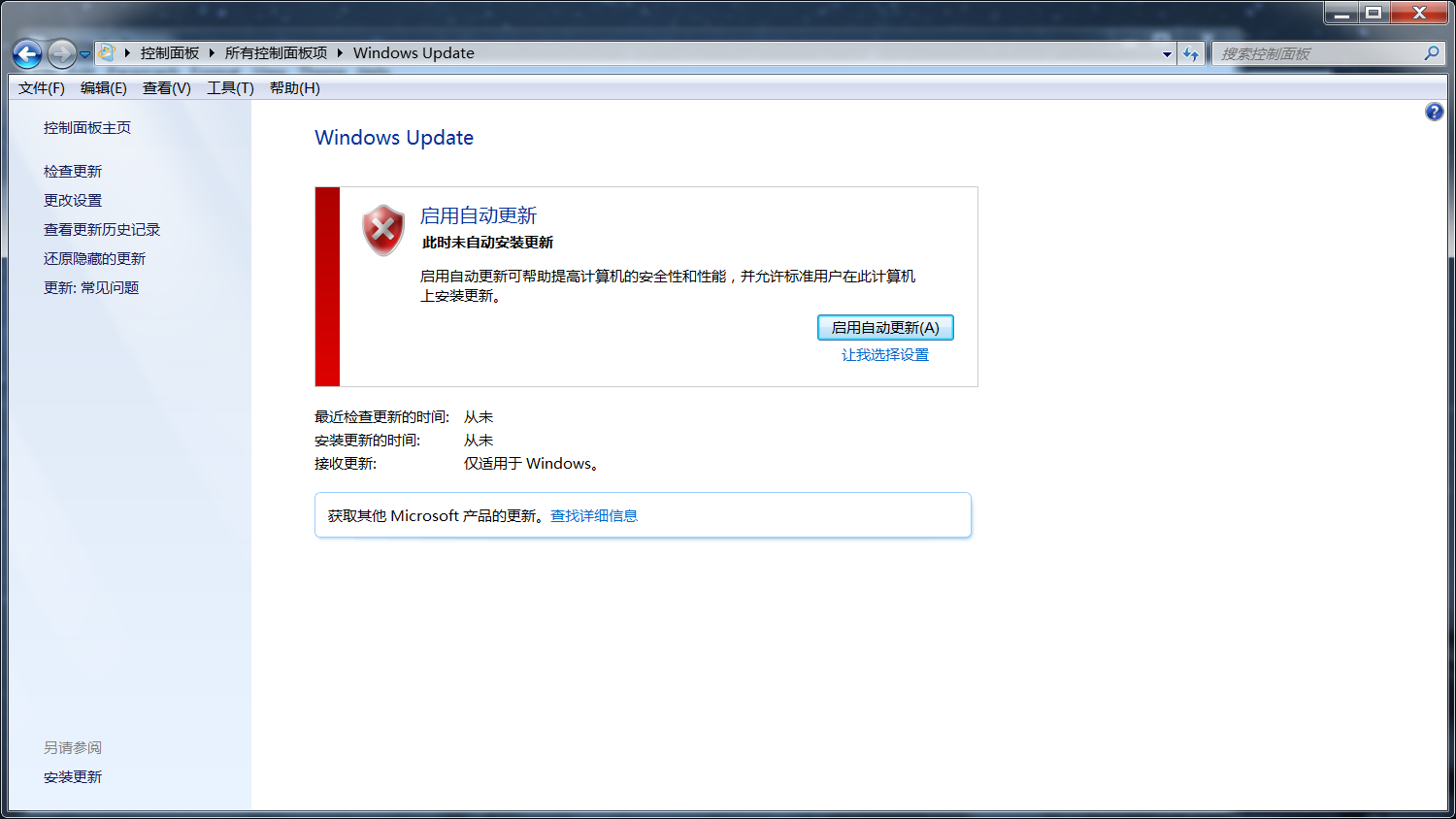The width and height of the screenshot is (1456, 819).
Task: Click 仅适用于 Windows。 text
Action: pyautogui.click(x=532, y=464)
